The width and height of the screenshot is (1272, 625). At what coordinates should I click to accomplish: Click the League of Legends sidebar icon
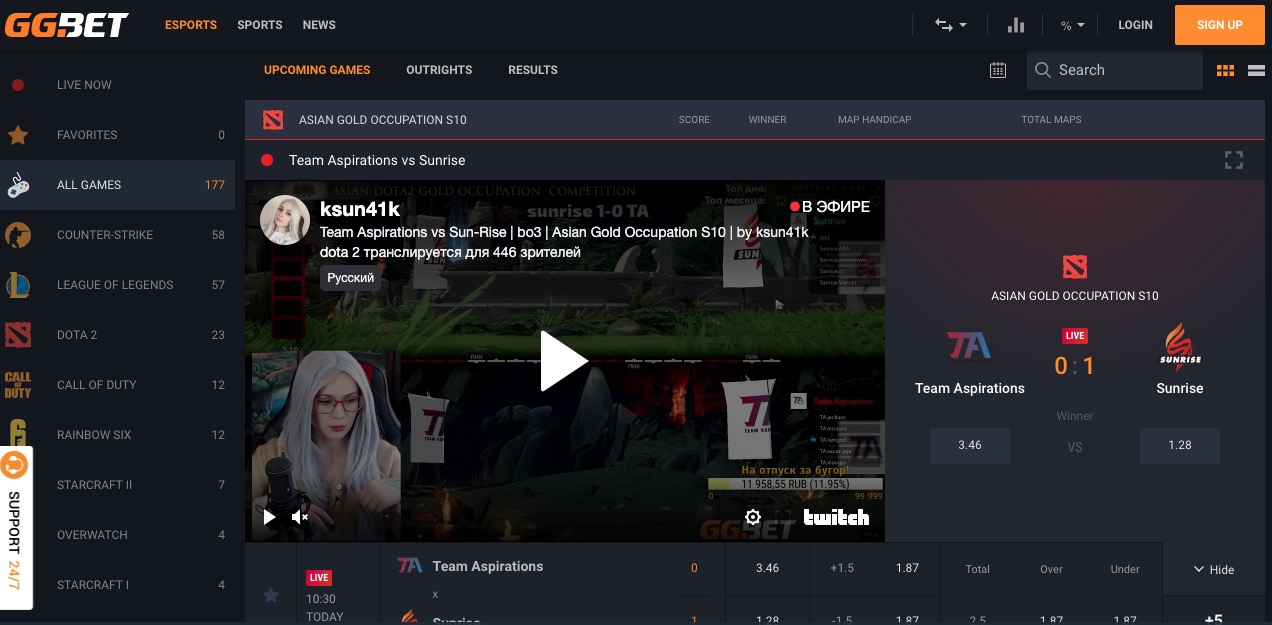pyautogui.click(x=18, y=285)
